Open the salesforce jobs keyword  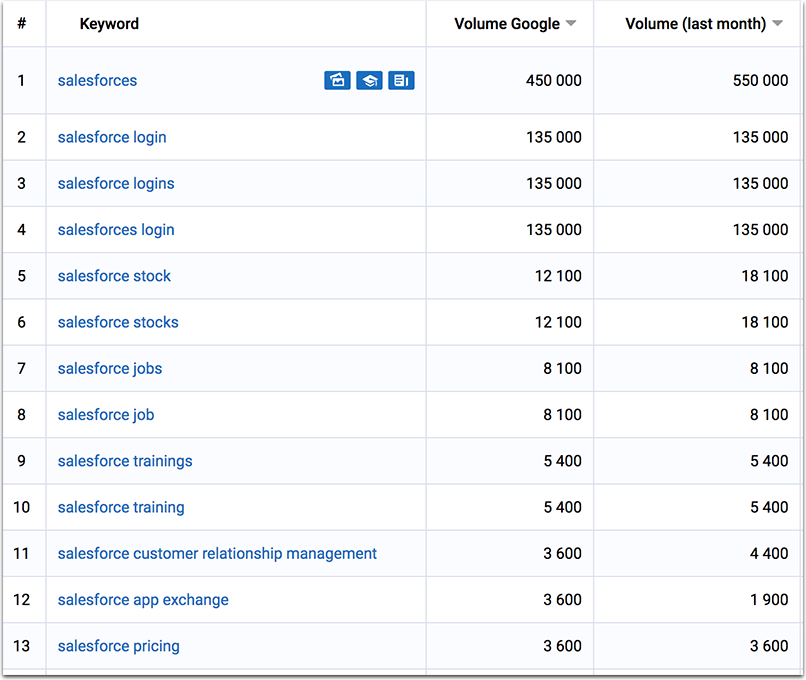pyautogui.click(x=109, y=369)
